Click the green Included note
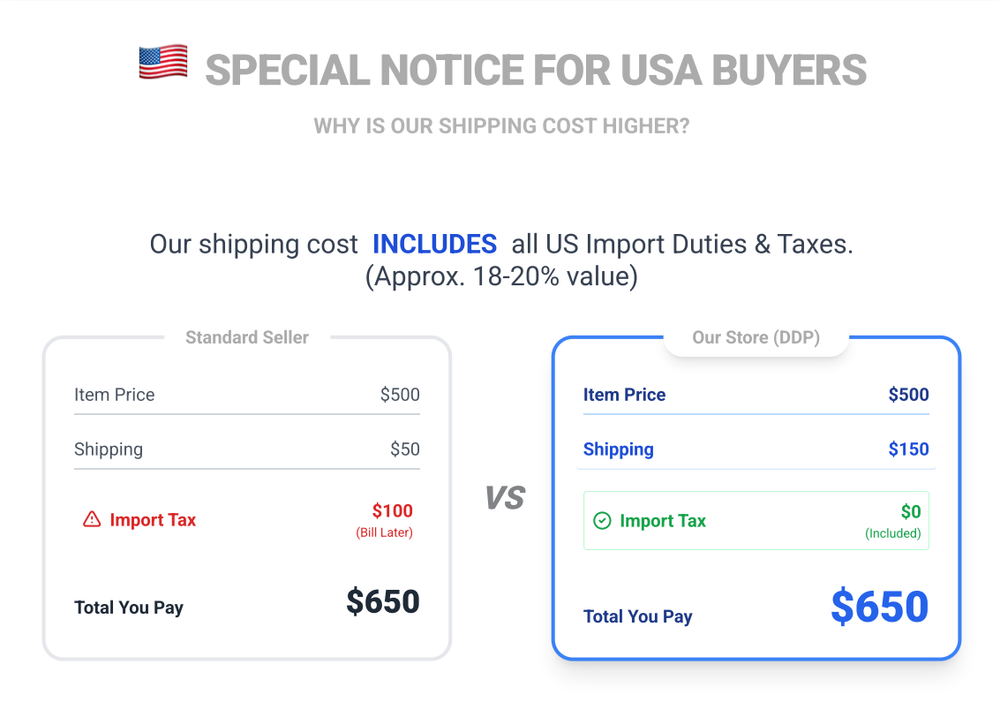The height and width of the screenshot is (702, 1000). 893,534
